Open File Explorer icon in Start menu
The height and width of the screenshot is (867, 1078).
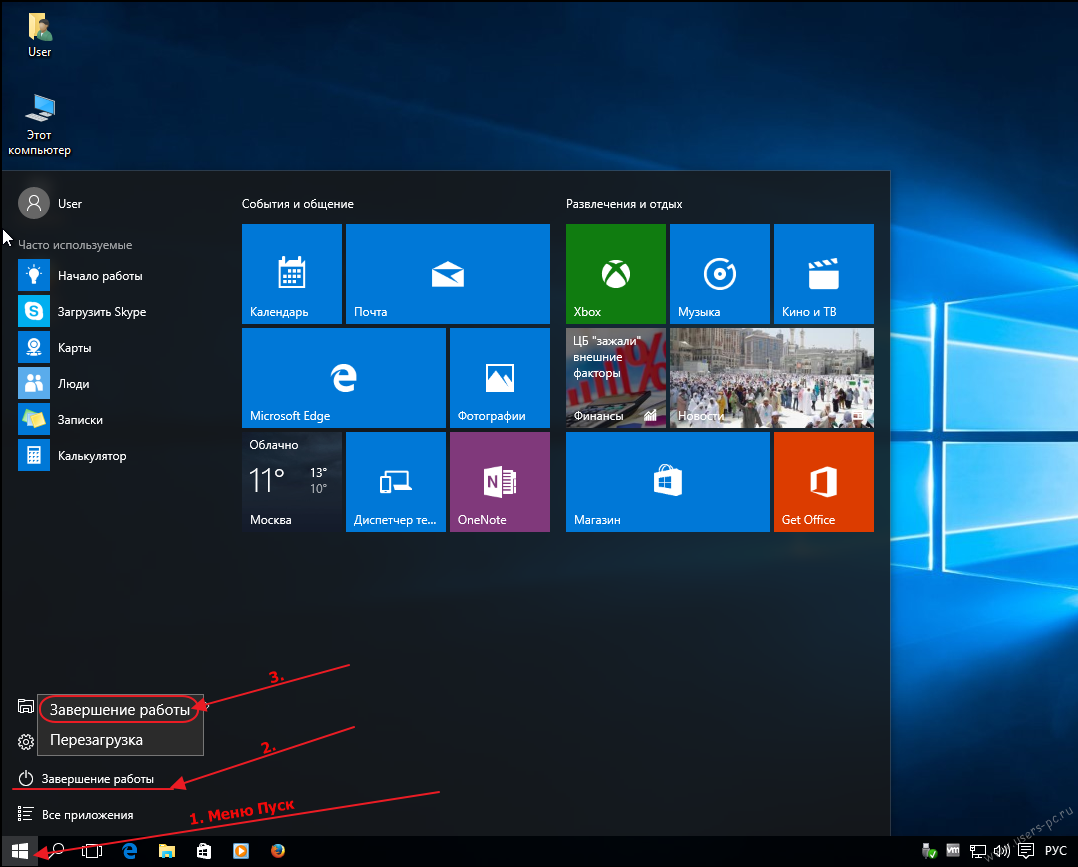click(x=25, y=706)
